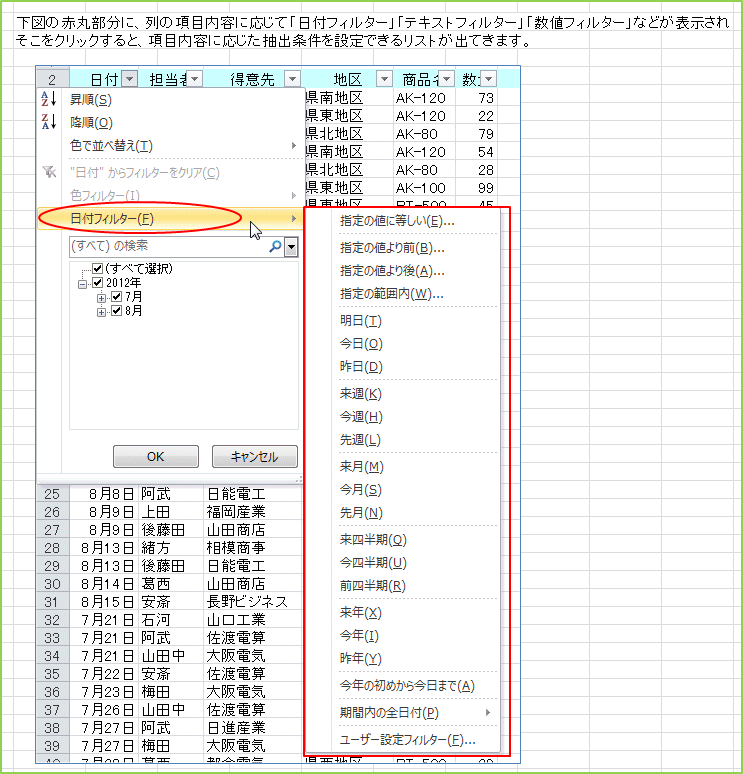Open the 地区 column filter dropdown
The height and width of the screenshot is (774, 743).
[x=384, y=79]
